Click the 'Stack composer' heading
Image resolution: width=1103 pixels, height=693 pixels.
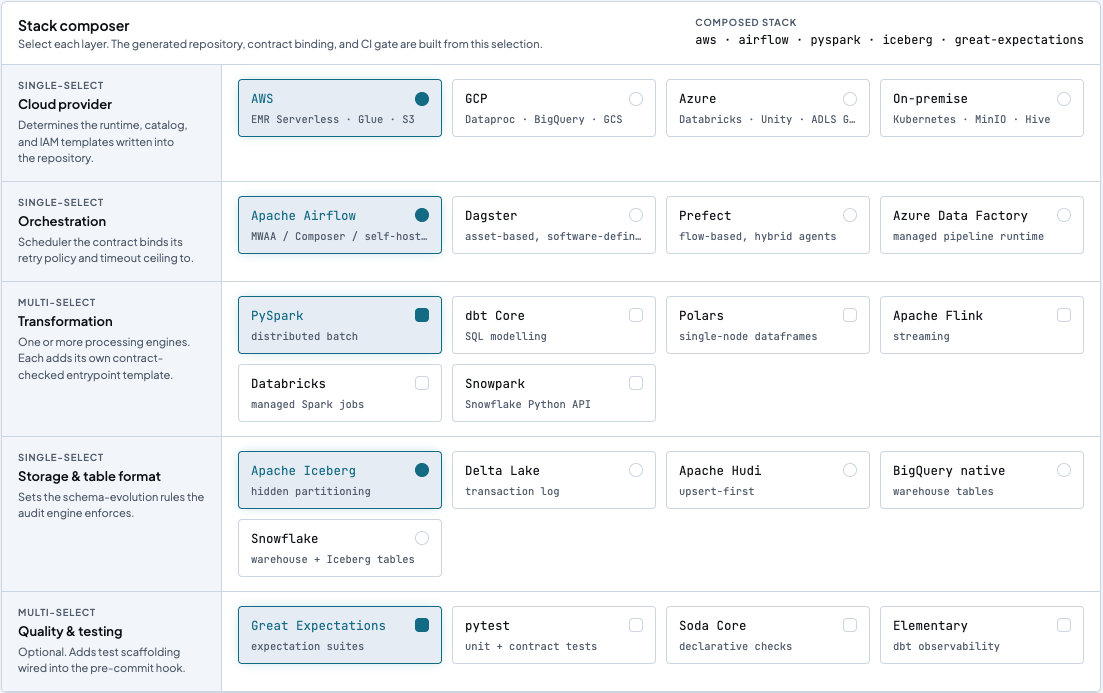[x=74, y=26]
